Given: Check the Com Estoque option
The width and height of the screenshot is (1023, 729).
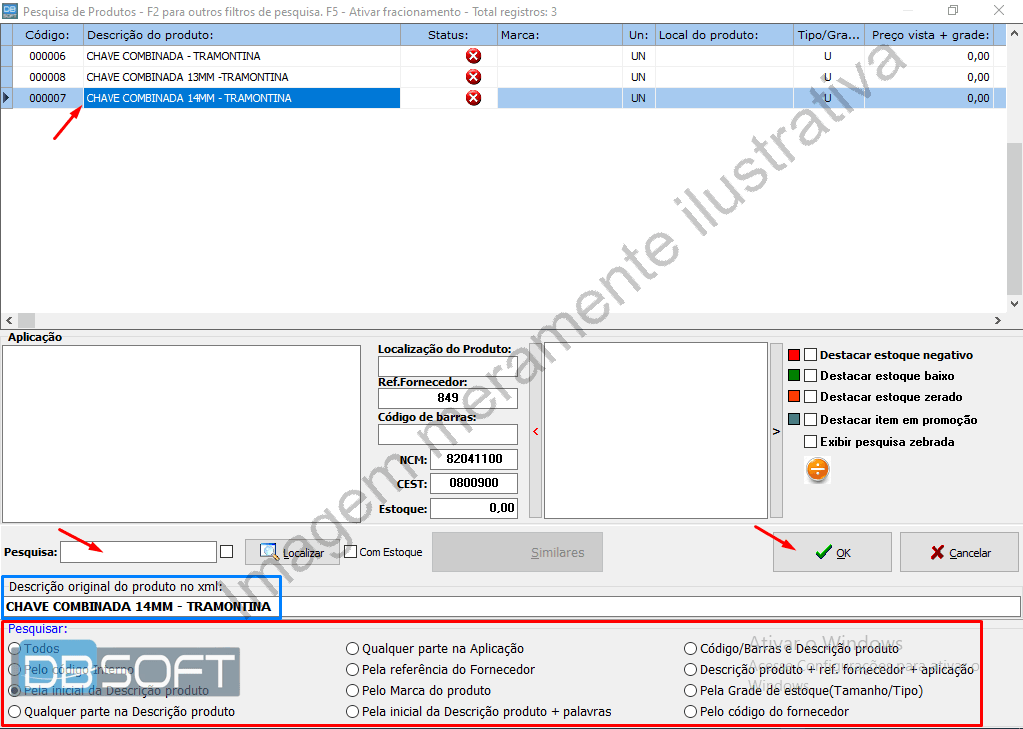Looking at the screenshot, I should pos(351,551).
